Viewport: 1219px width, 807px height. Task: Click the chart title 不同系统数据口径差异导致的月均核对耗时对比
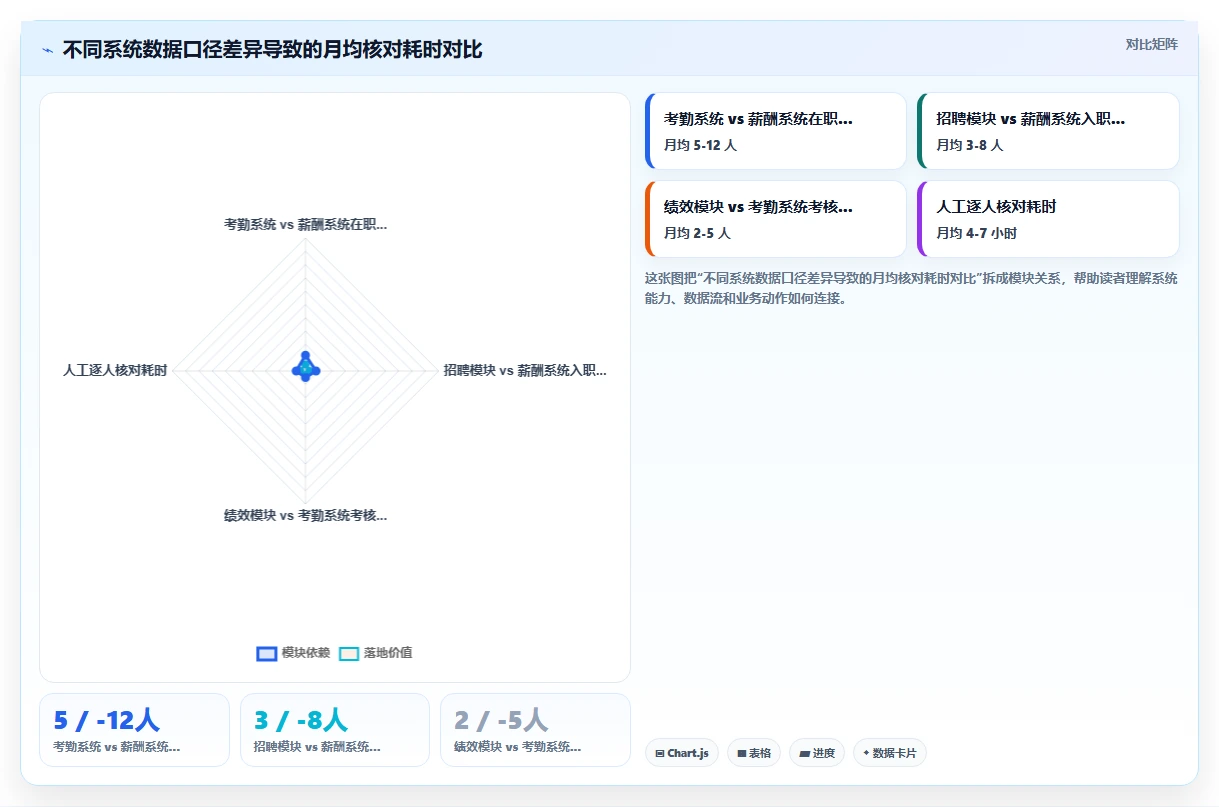[x=272, y=50]
